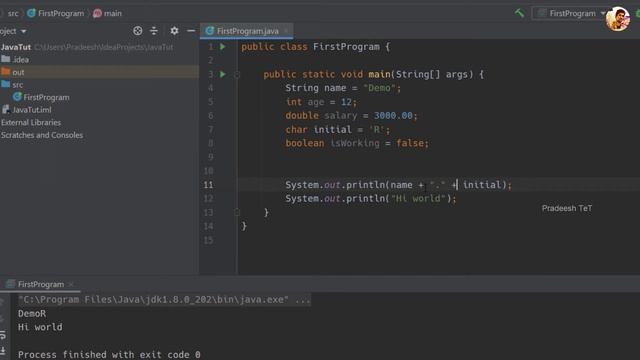
Task: Click the scroll to end icon in run console
Action: pyautogui.click(x=3, y=350)
